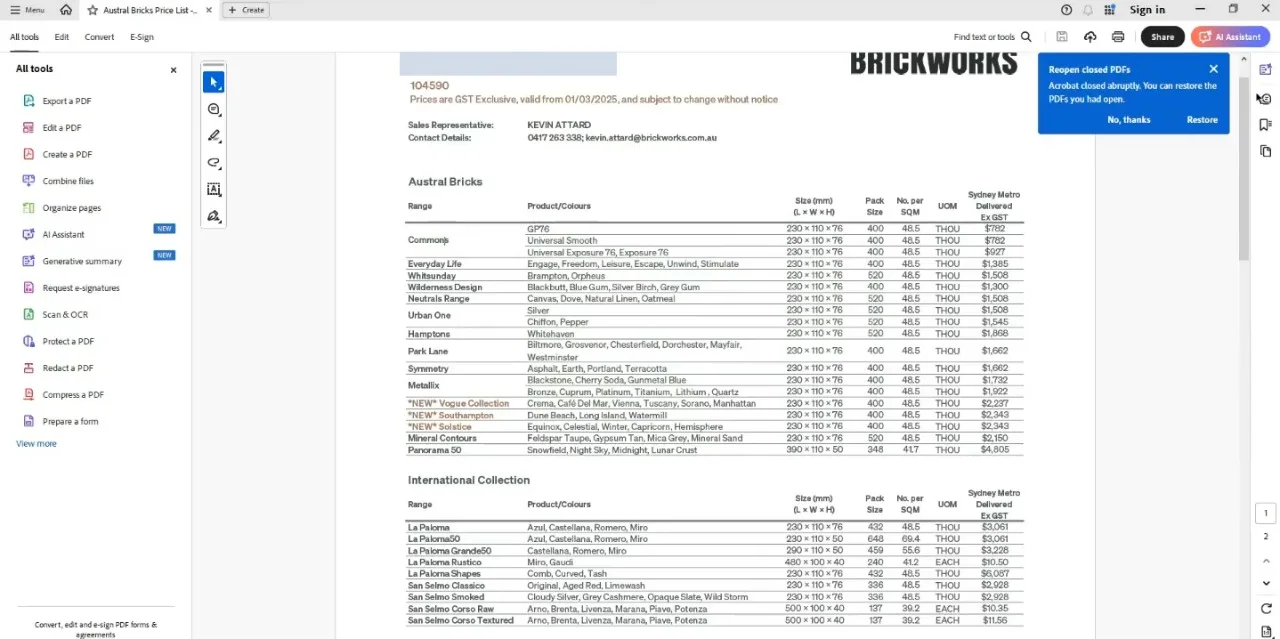Close the Reopen closed PDFs popup
The height and width of the screenshot is (639, 1280).
[1213, 69]
